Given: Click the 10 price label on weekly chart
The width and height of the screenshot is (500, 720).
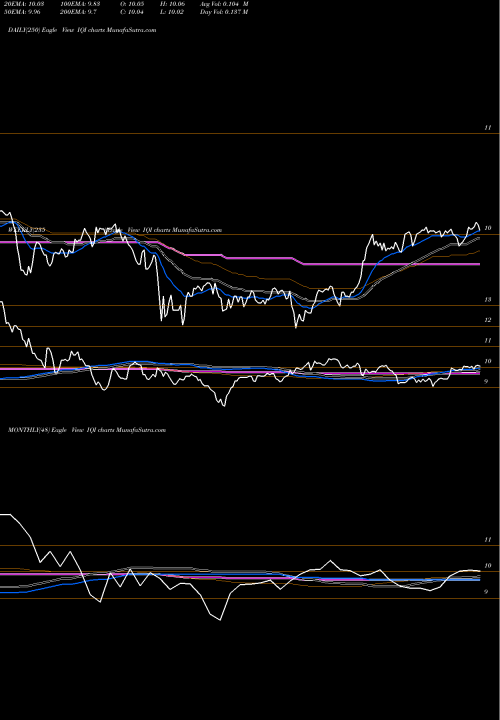Looking at the screenshot, I should pyautogui.click(x=488, y=361).
